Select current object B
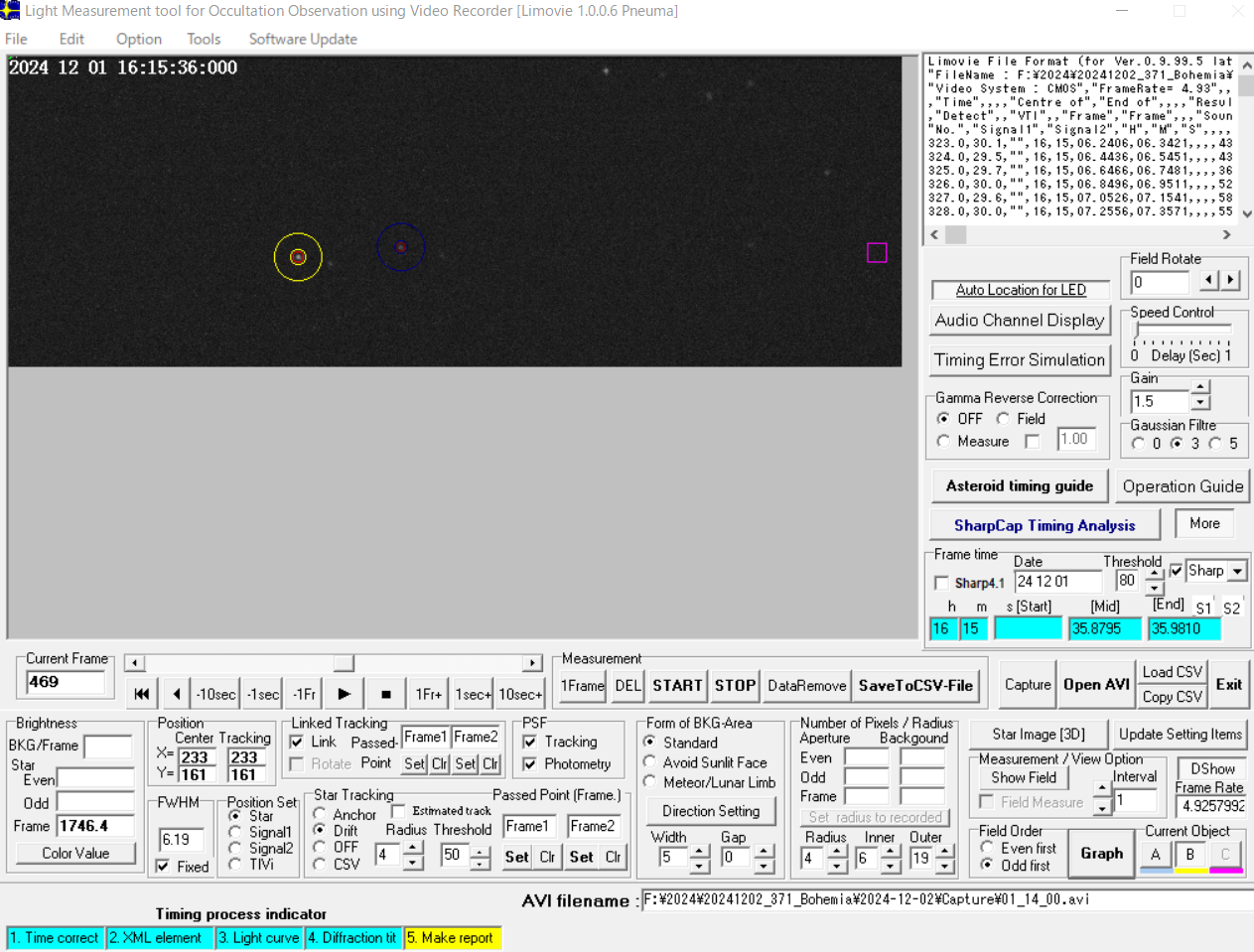 tap(1189, 855)
